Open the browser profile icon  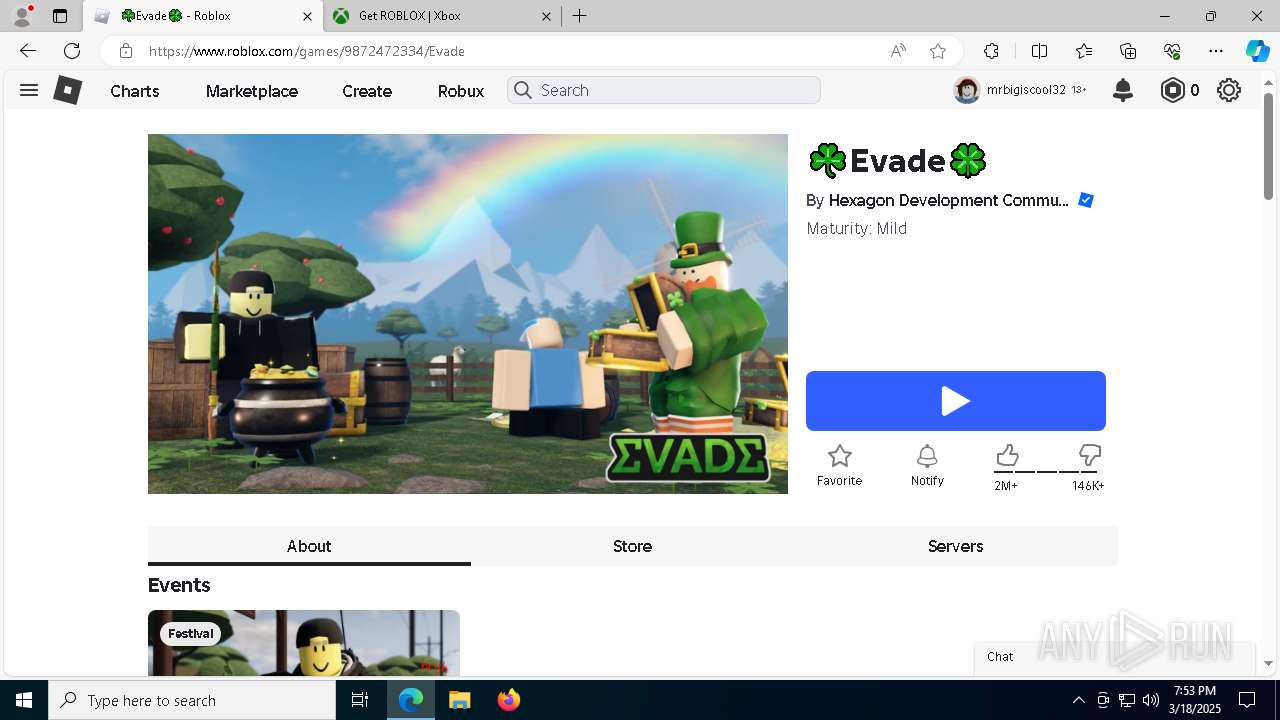(x=22, y=16)
